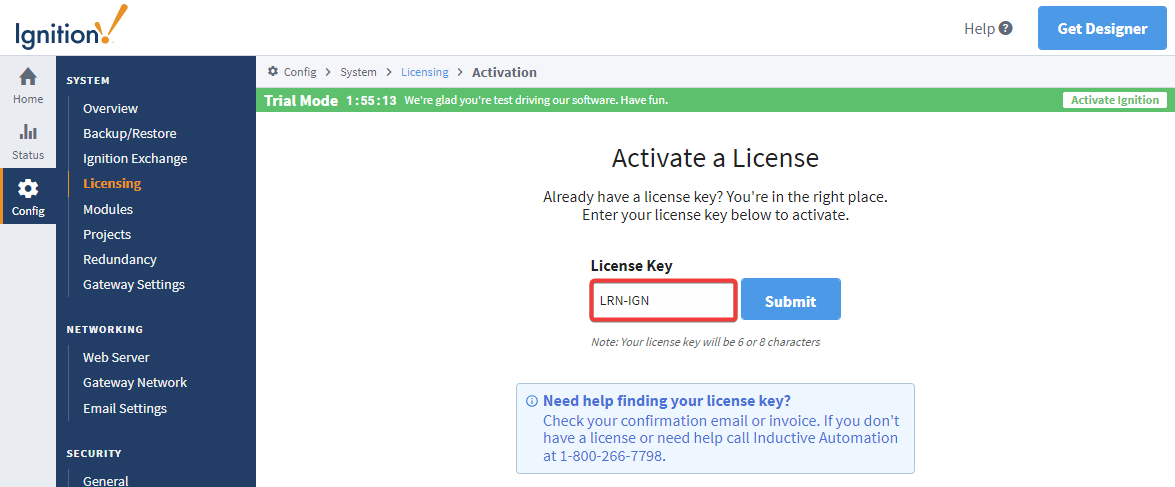Open General under Security
1175x487 pixels.
pos(106,481)
